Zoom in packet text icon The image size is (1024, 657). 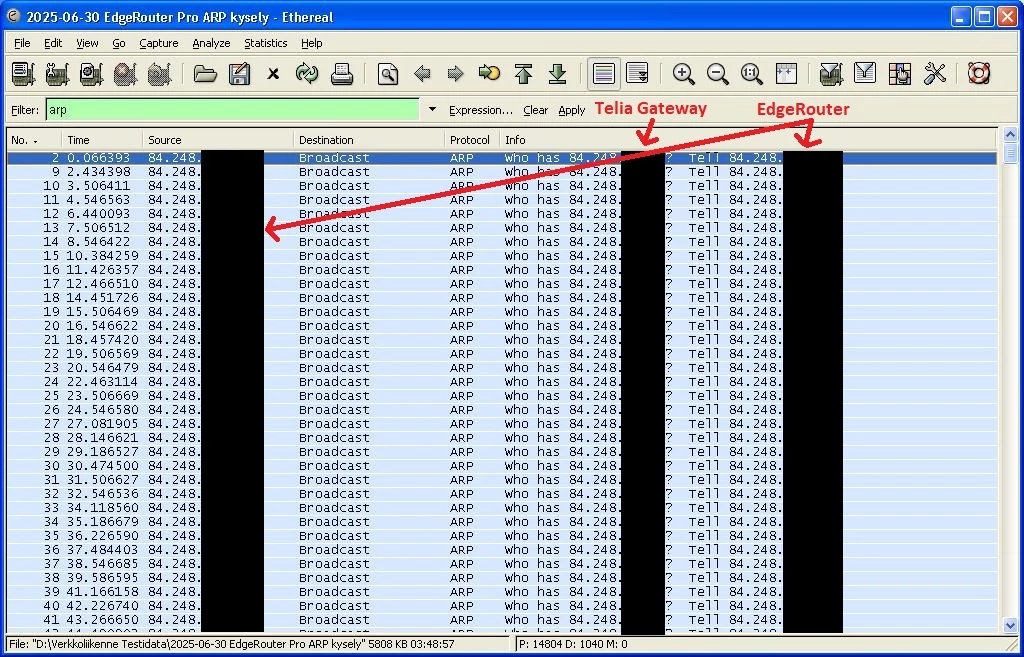coord(684,74)
